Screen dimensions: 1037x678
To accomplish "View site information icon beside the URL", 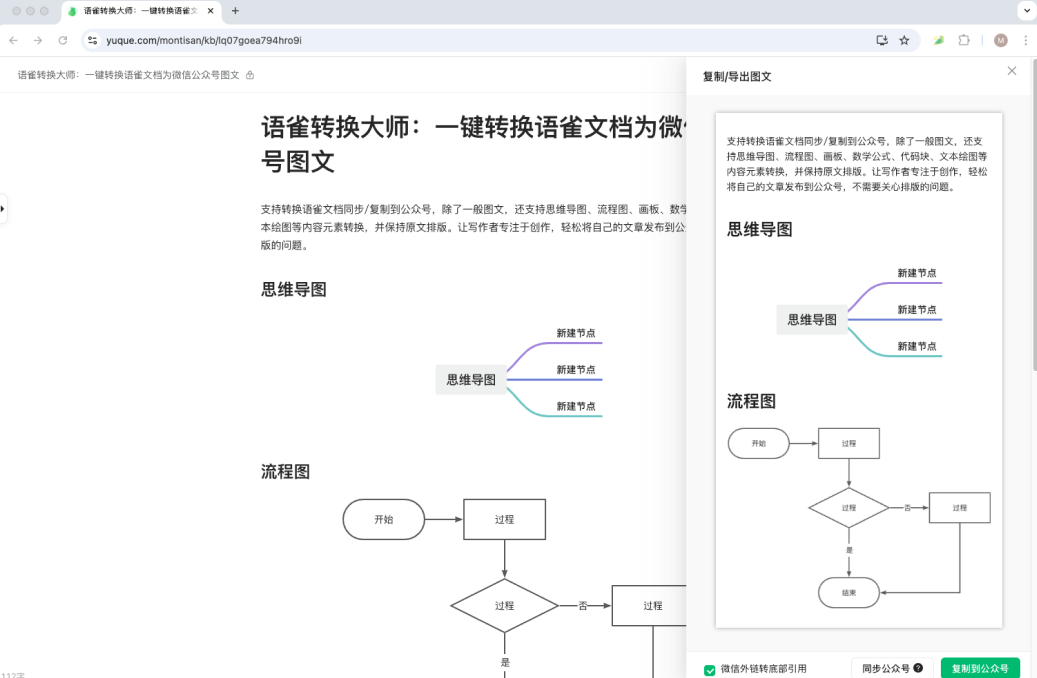I will point(91,40).
